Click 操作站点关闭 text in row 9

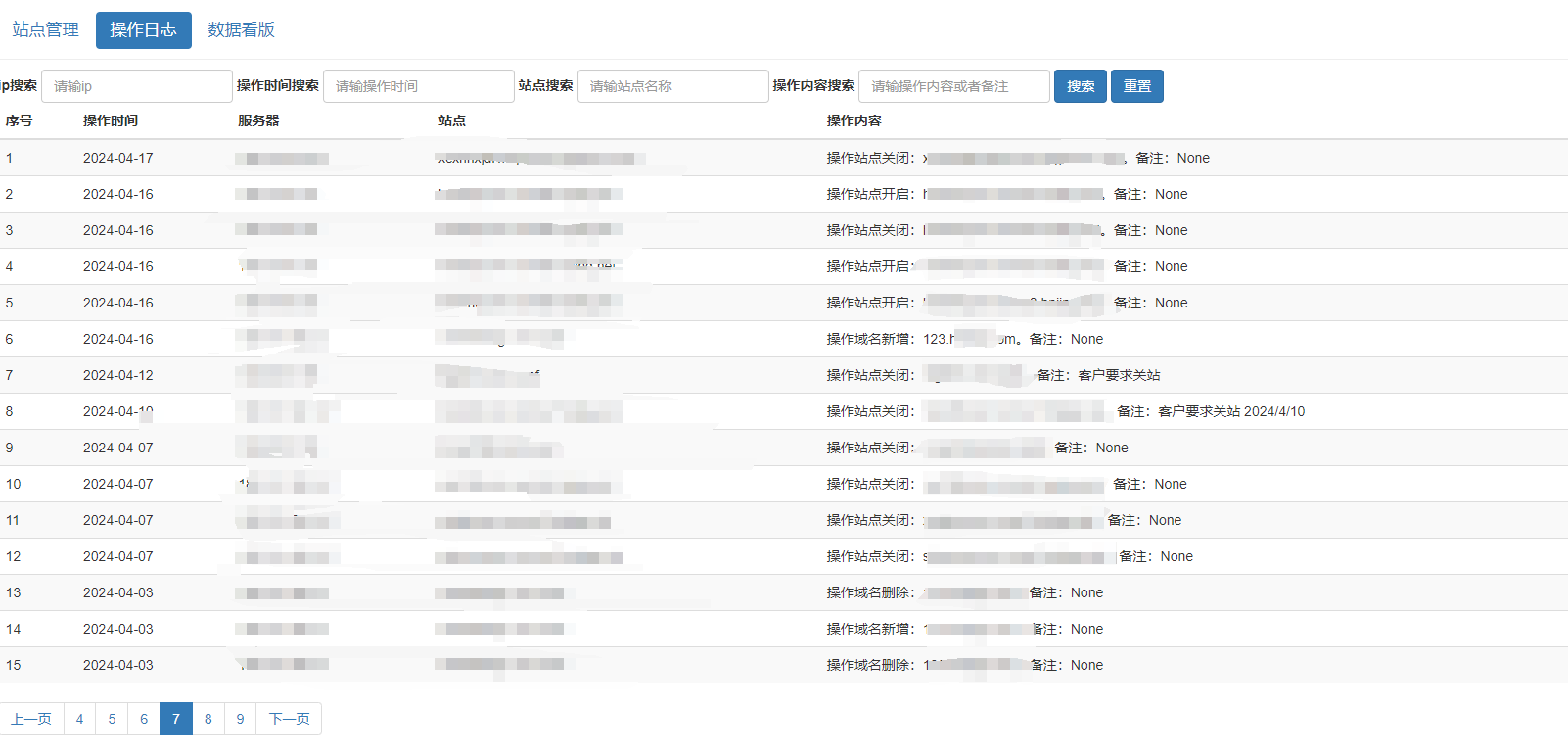(x=868, y=448)
